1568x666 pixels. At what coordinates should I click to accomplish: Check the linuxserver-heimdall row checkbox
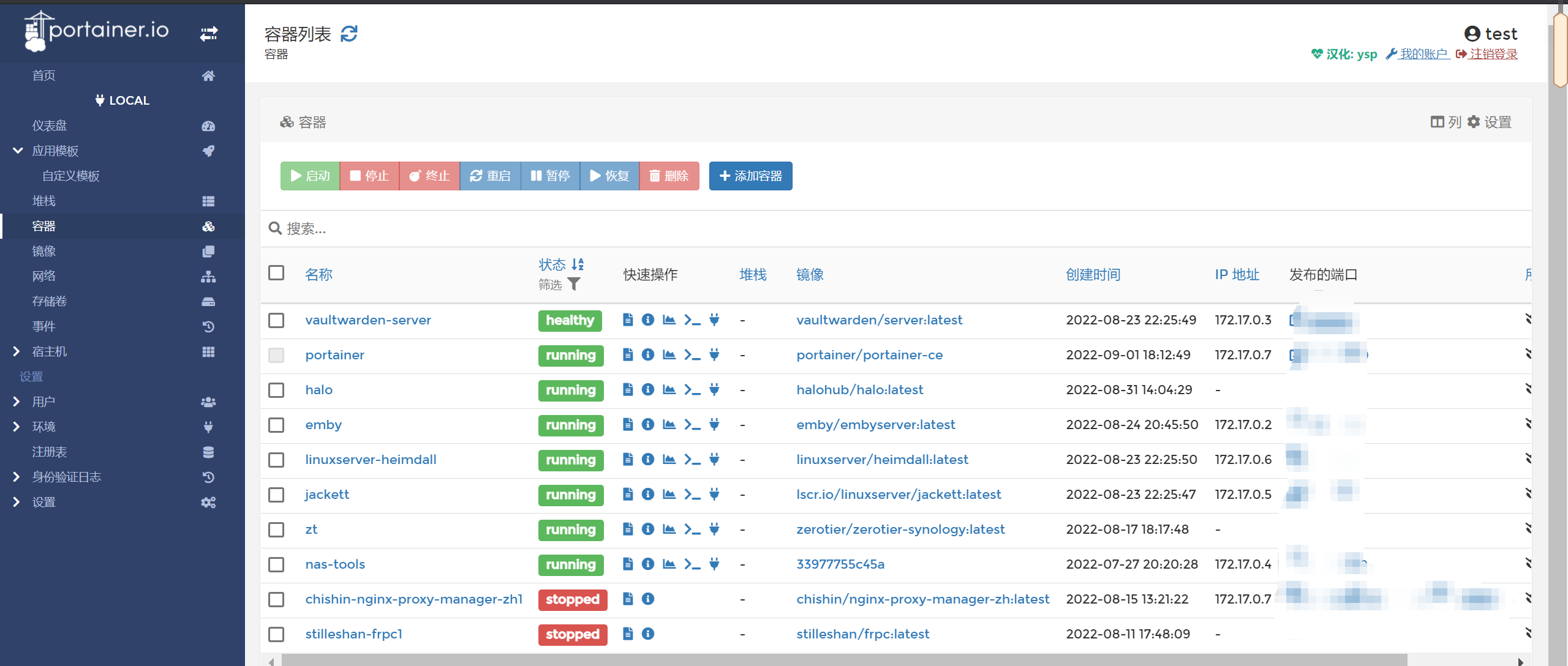tap(276, 460)
